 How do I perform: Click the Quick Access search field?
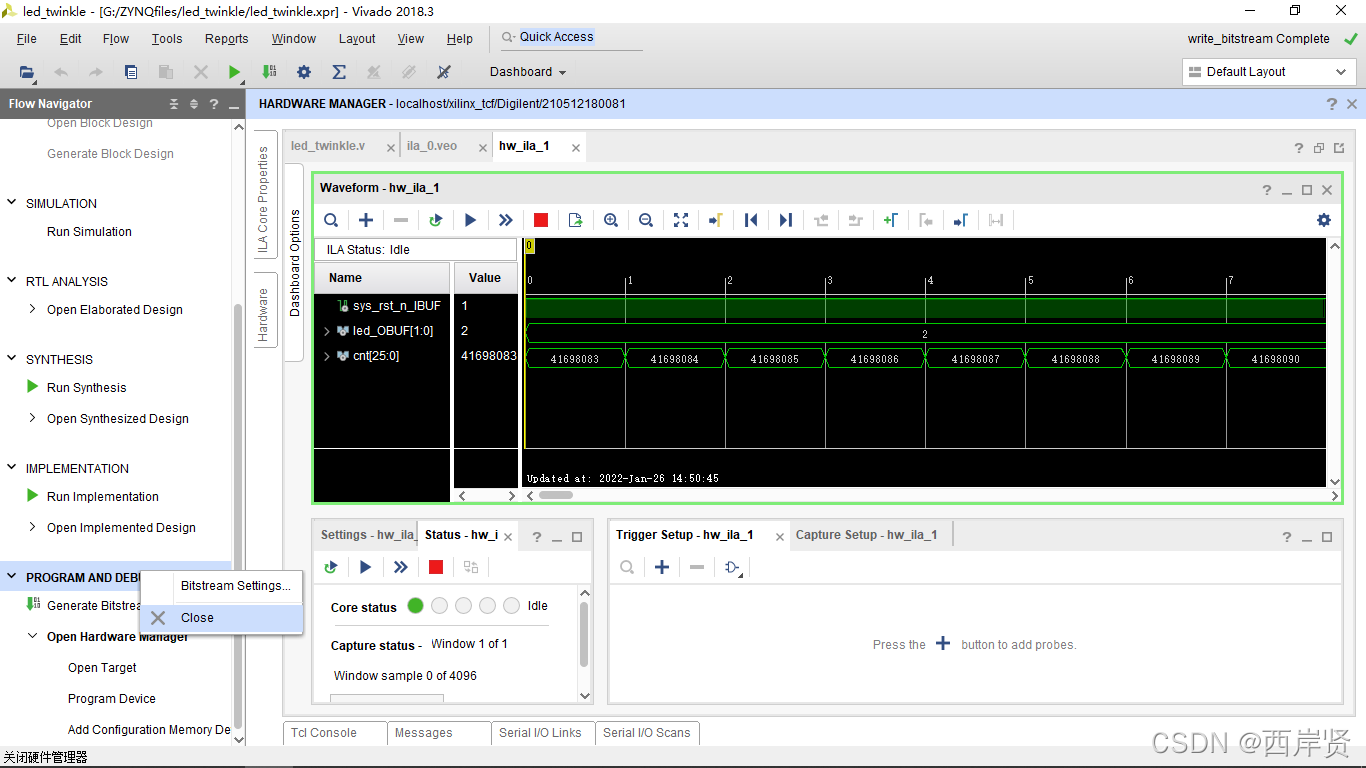570,37
